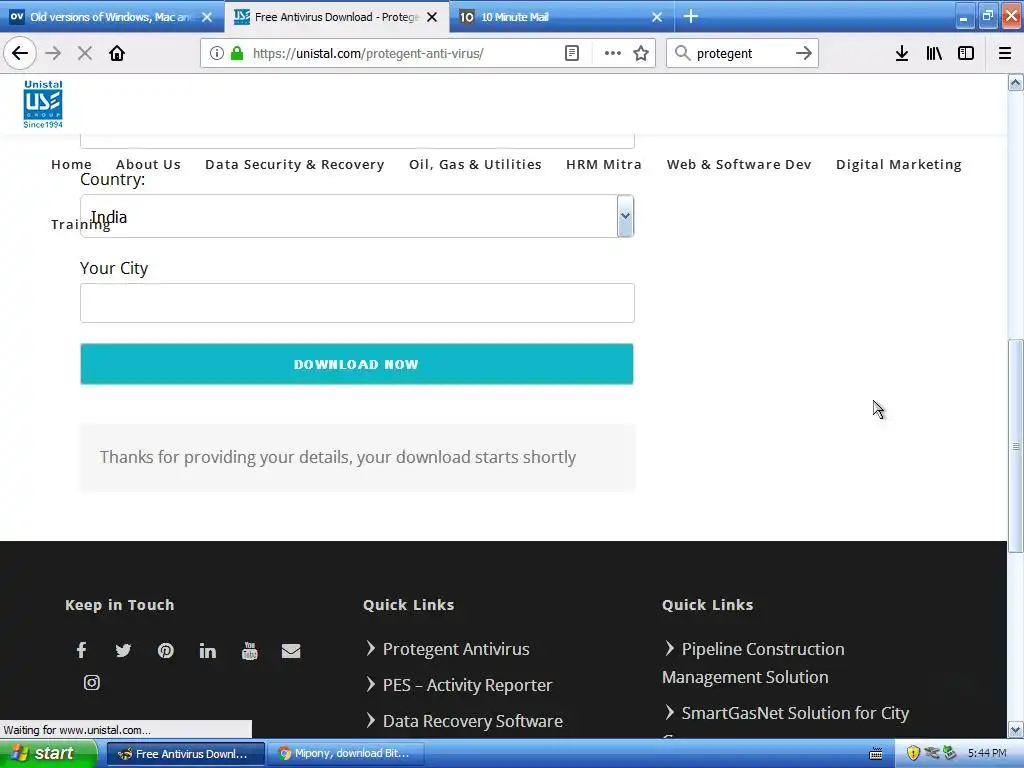This screenshot has width=1024, height=768.
Task: Click the keyboard icon in taskbar
Action: click(x=876, y=754)
